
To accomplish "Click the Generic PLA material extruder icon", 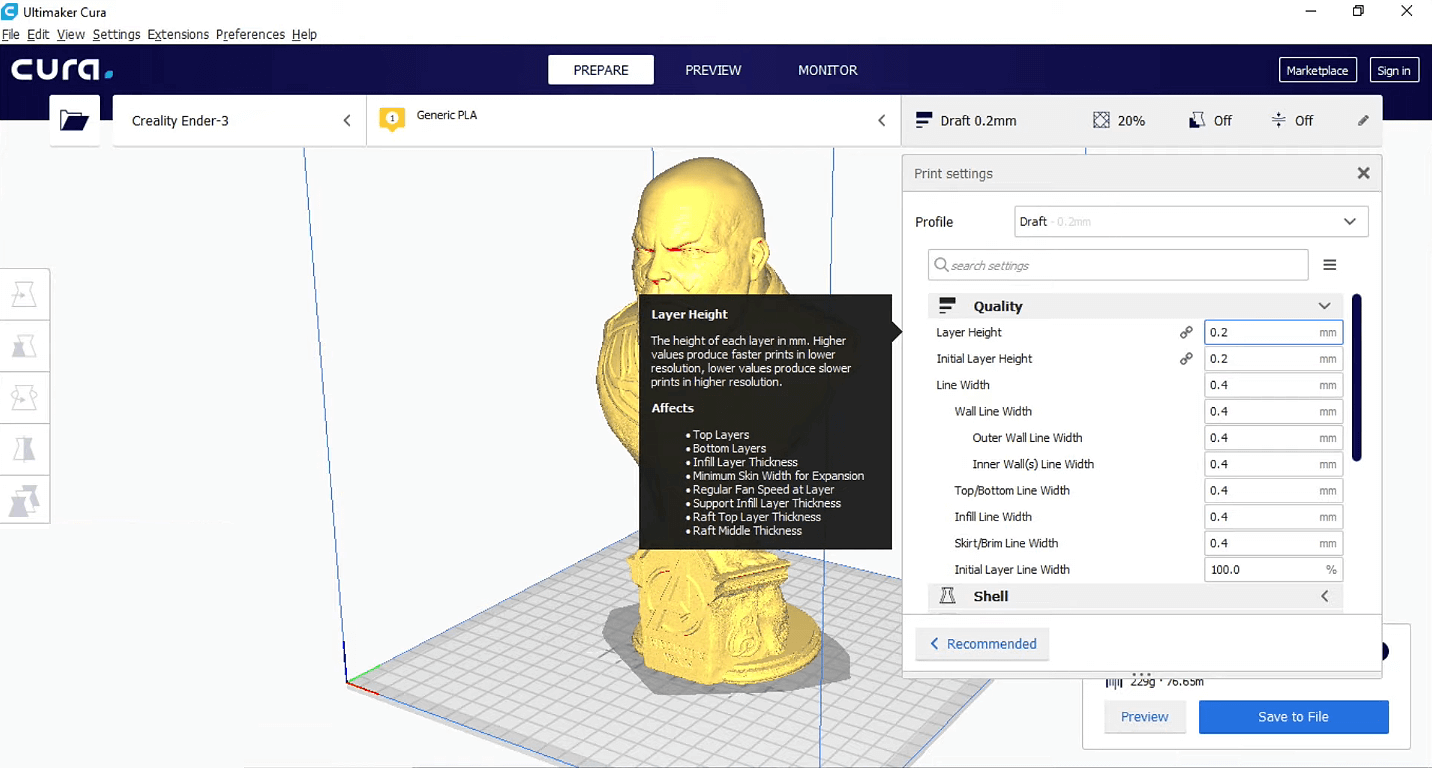I will 392,120.
